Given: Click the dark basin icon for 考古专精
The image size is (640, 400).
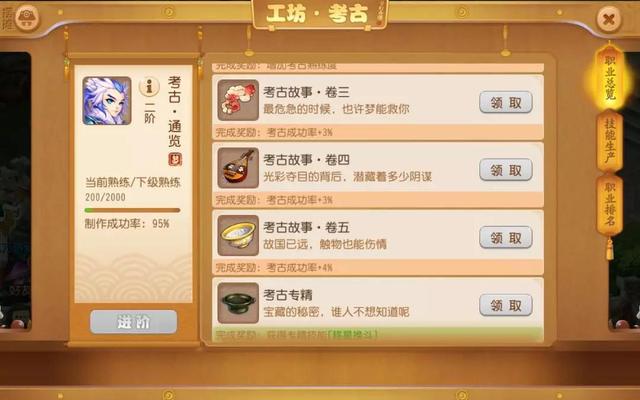Looking at the screenshot, I should [238, 303].
